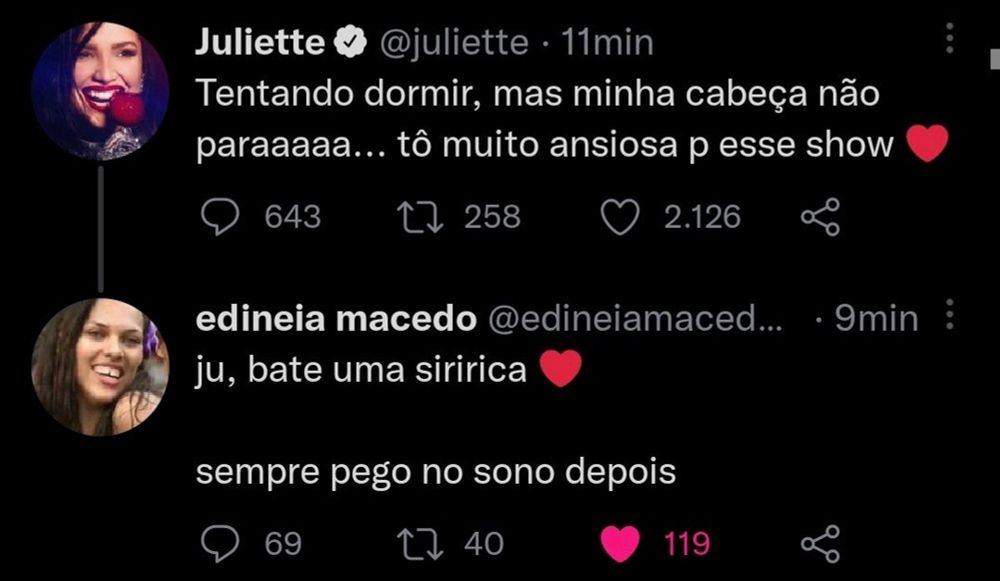The image size is (1000, 581).
Task: Share Juliette's tweet
Action: coord(821,217)
